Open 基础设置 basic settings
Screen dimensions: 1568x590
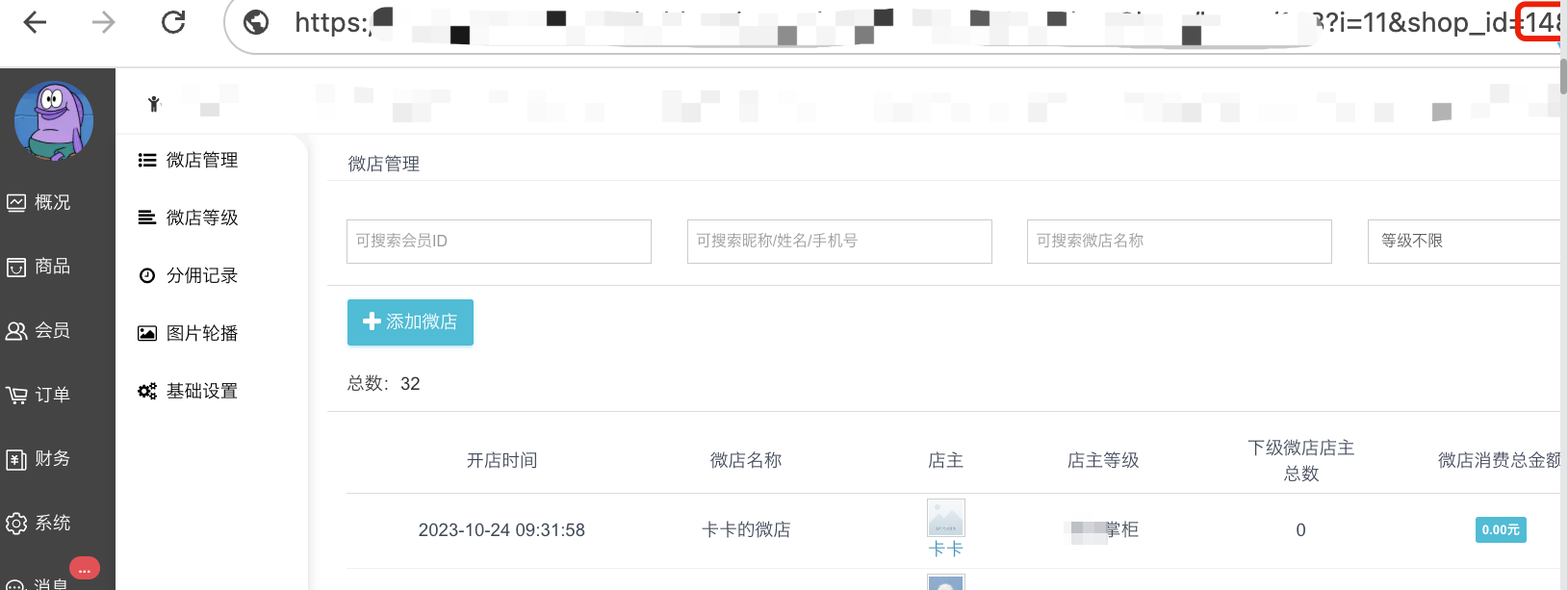[x=201, y=391]
